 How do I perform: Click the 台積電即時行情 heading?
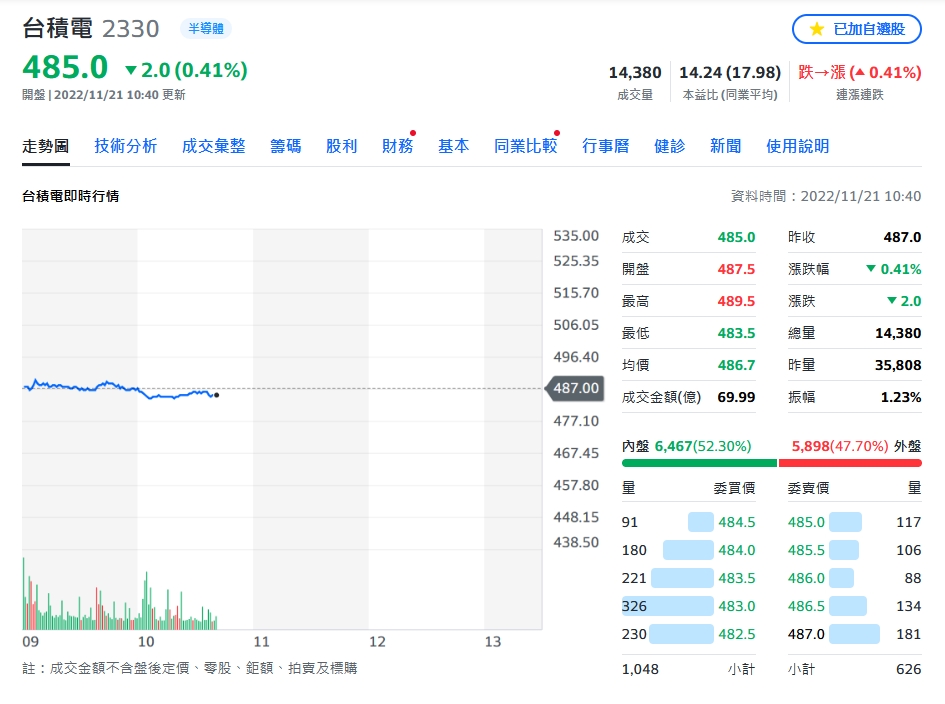[71, 196]
